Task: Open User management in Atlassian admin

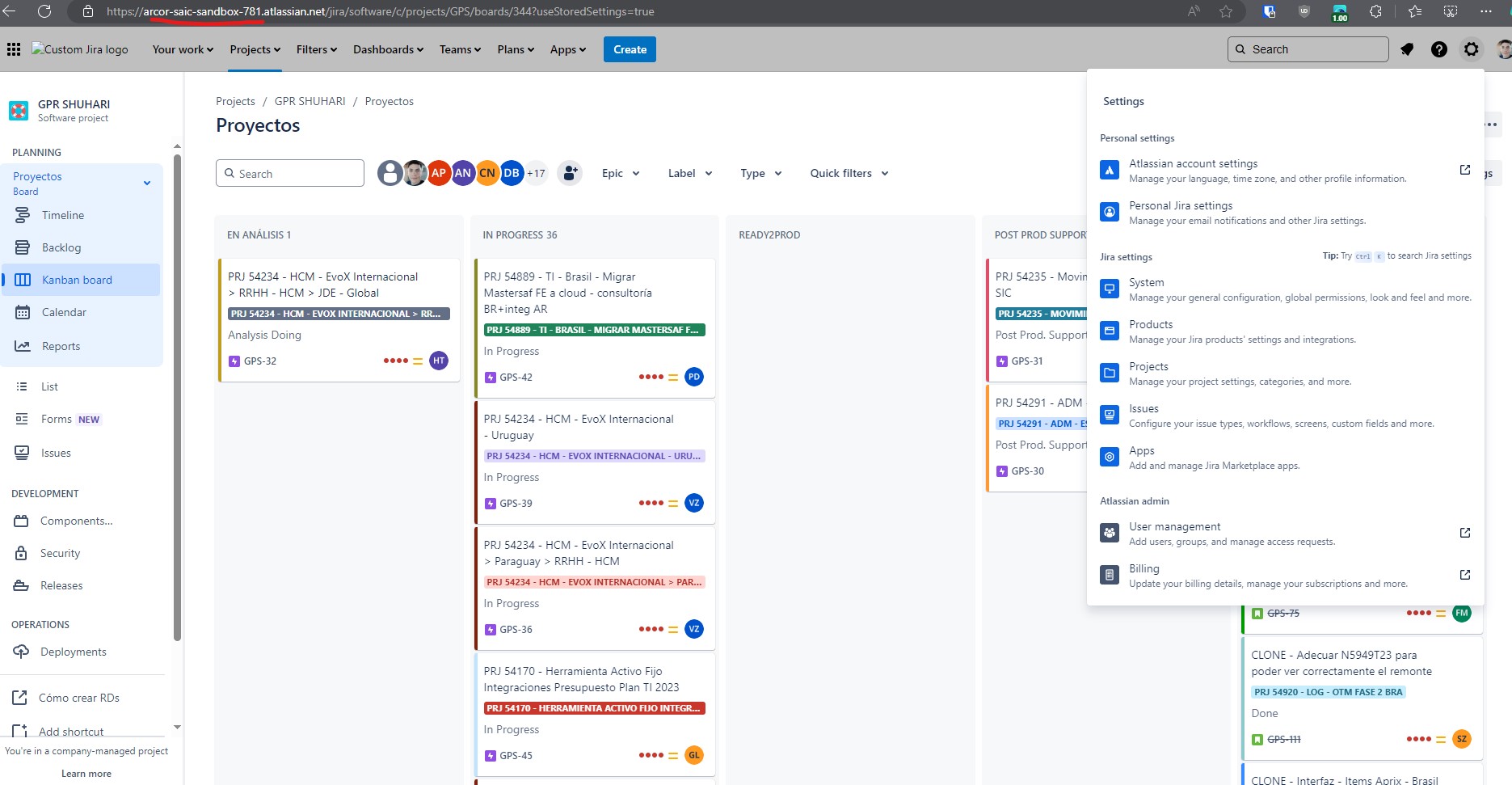Action: 1109,532
